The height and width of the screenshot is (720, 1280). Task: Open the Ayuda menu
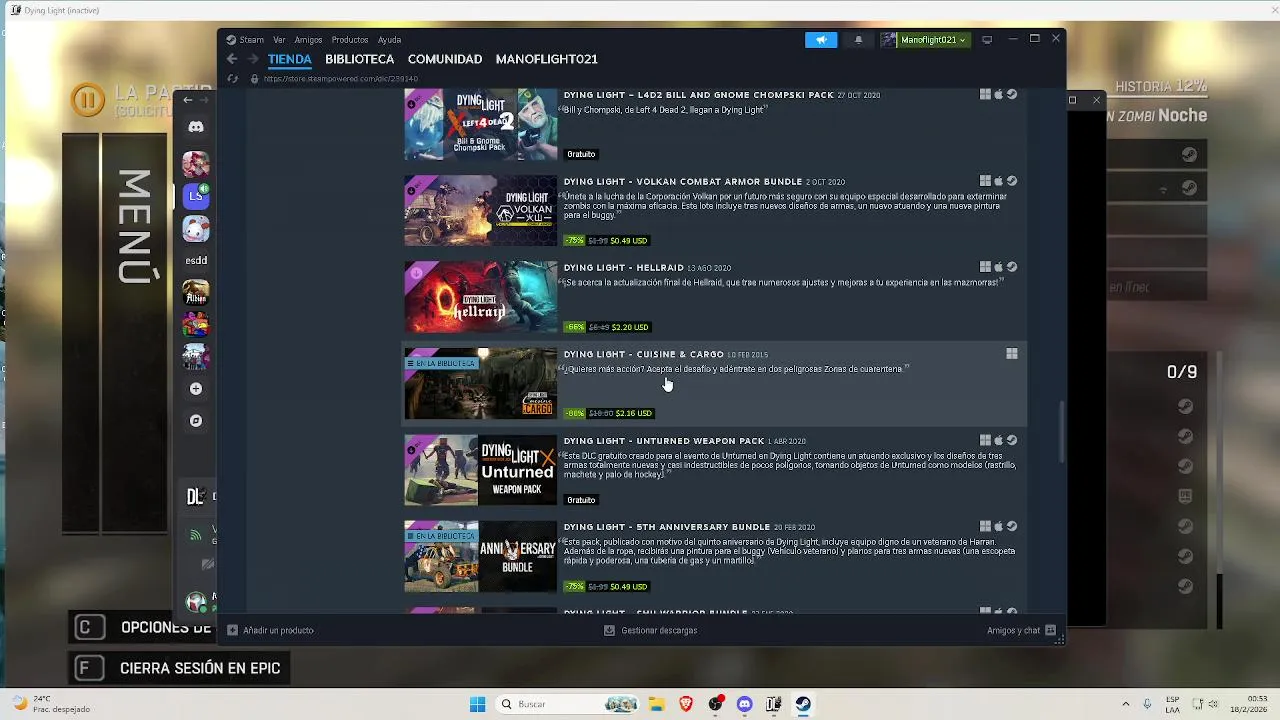pos(389,40)
